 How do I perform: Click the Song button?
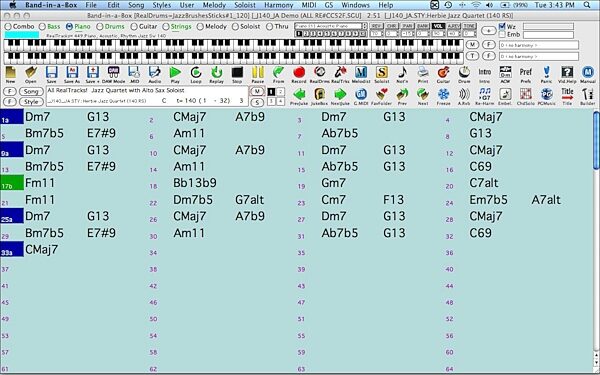click(x=31, y=91)
